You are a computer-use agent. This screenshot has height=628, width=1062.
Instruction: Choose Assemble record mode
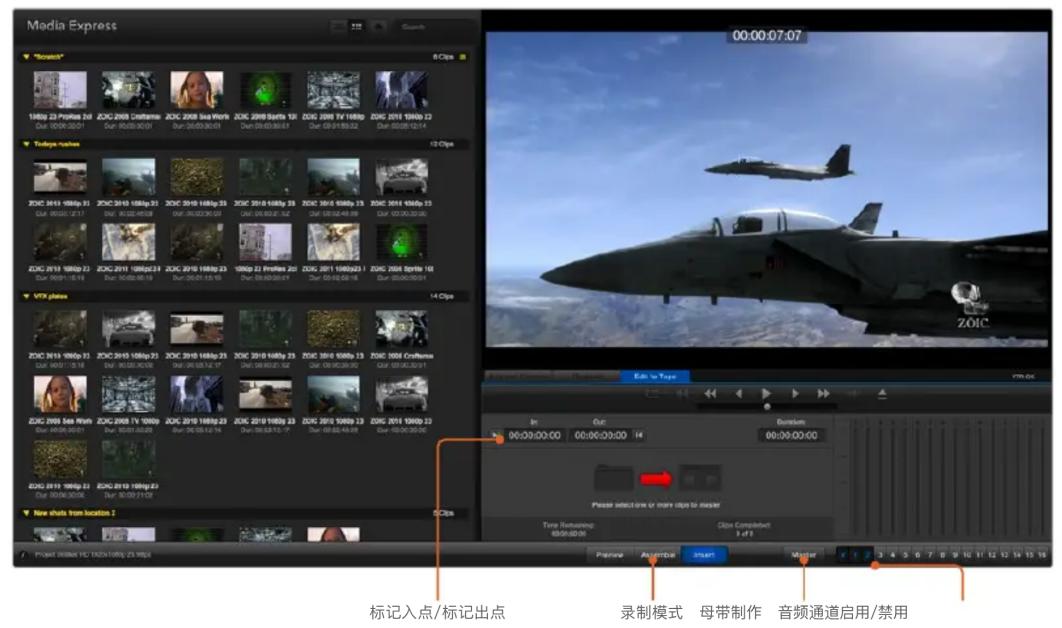[657, 555]
